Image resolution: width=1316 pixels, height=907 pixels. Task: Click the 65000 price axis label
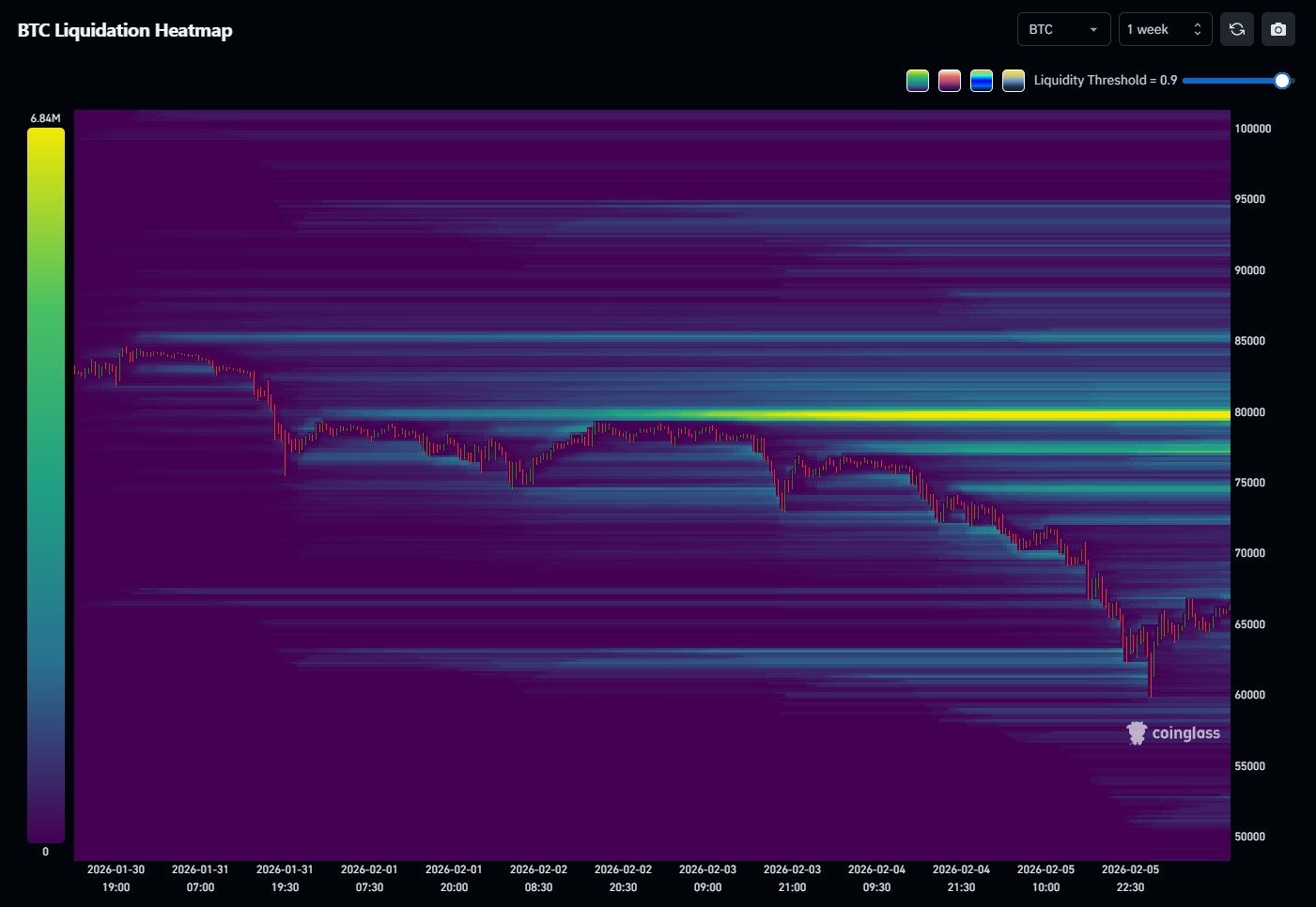(1249, 624)
